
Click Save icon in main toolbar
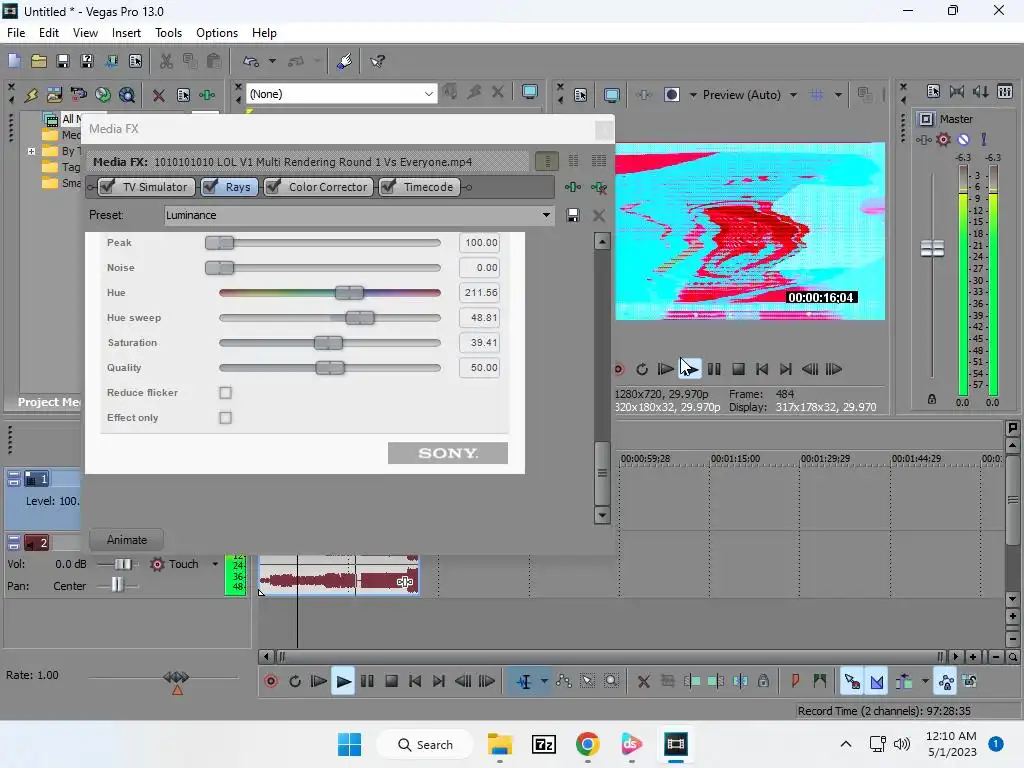point(63,61)
